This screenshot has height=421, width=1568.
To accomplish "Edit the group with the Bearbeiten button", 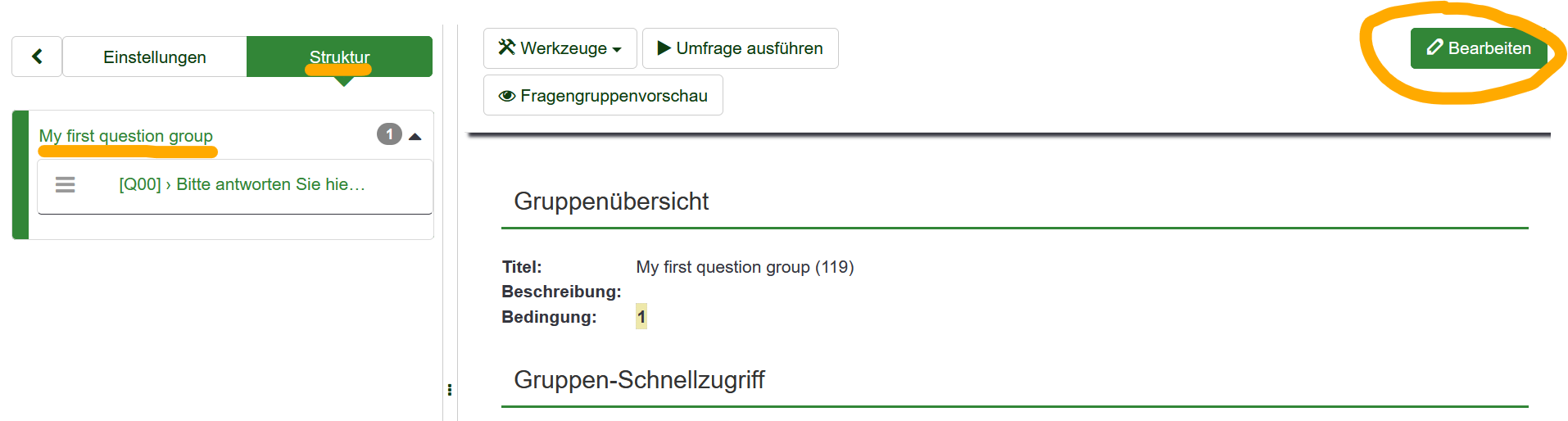I will tap(1479, 48).
